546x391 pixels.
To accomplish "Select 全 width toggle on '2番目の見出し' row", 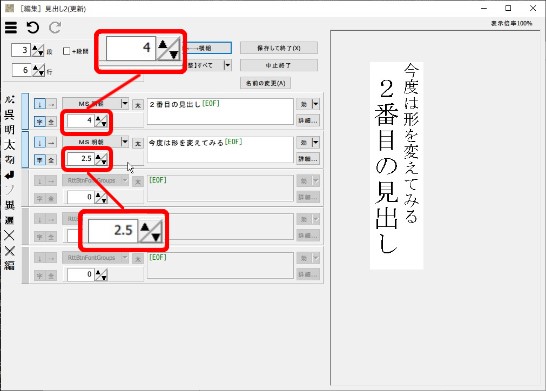I will coord(51,122).
